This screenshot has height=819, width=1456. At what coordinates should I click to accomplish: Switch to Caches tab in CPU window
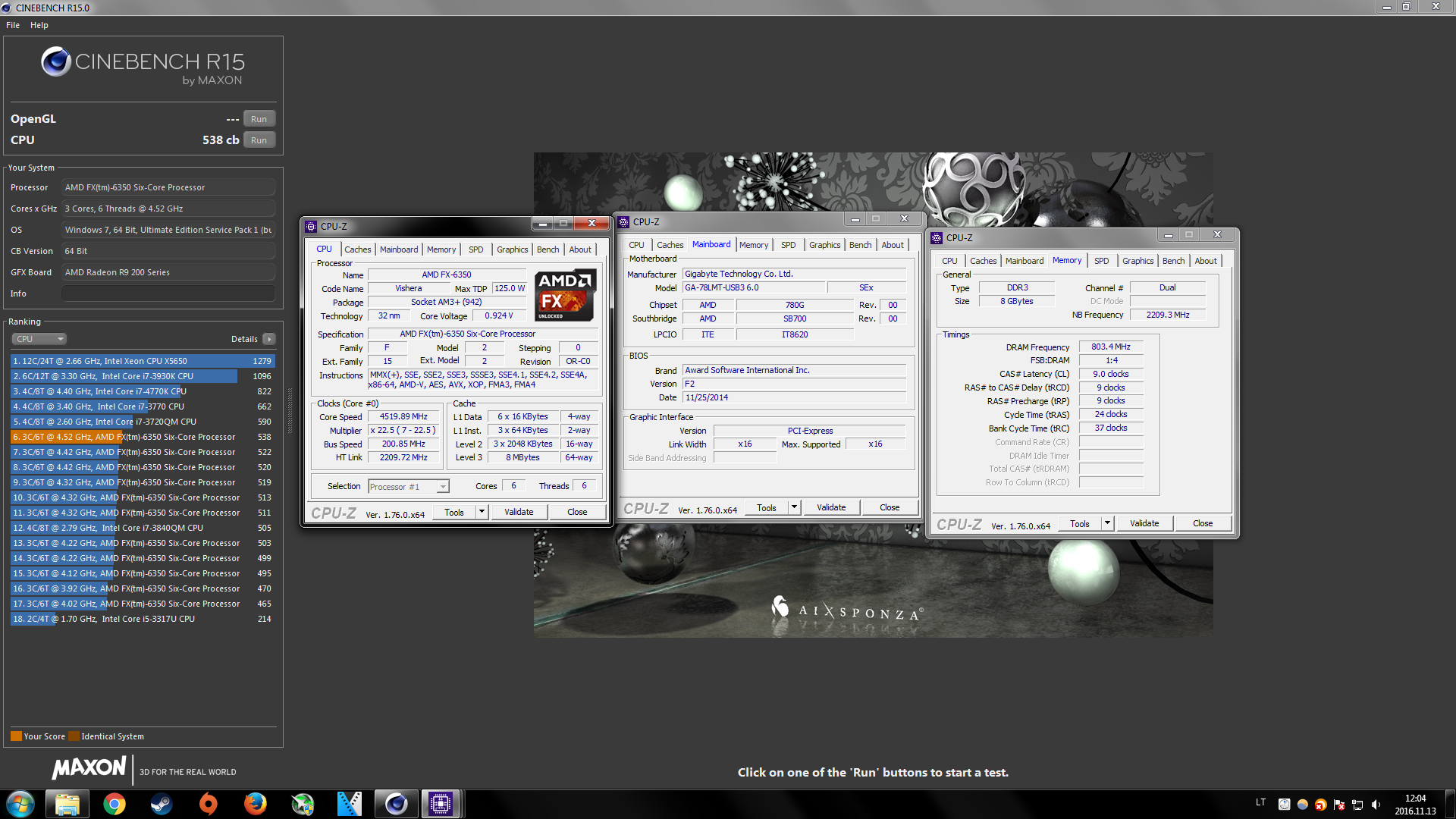tap(357, 249)
